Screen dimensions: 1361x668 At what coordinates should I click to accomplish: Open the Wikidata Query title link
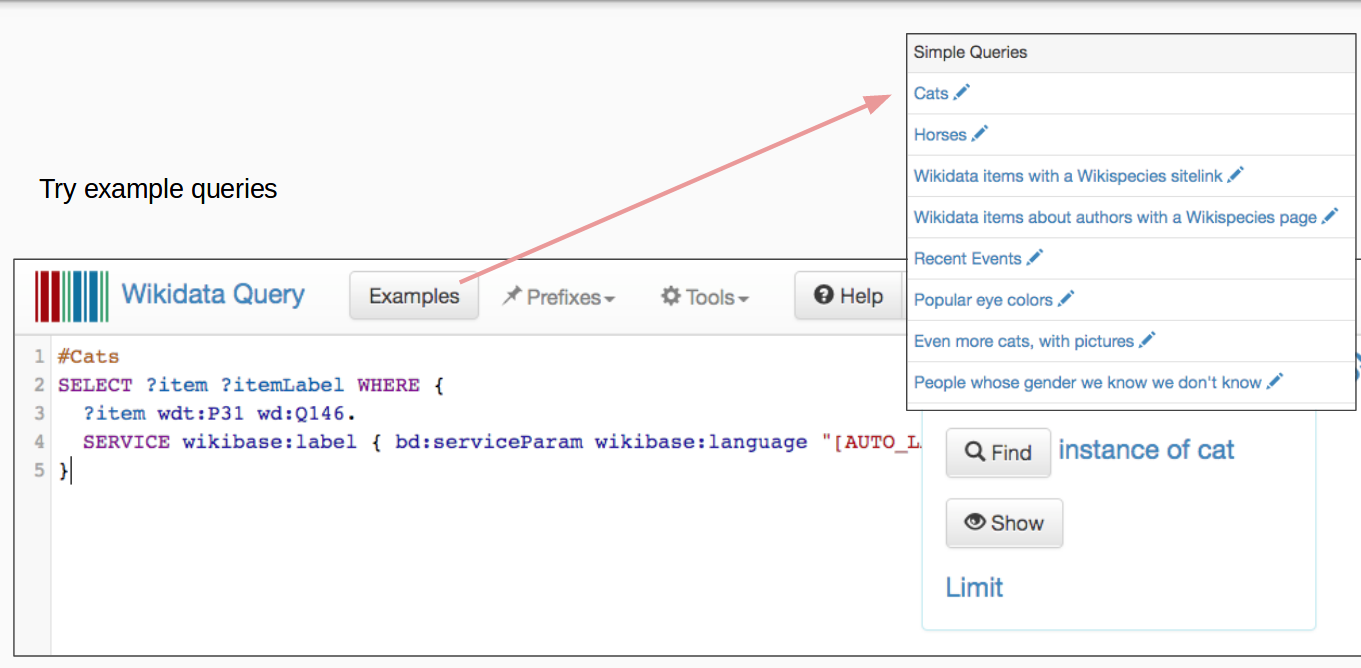tap(213, 295)
